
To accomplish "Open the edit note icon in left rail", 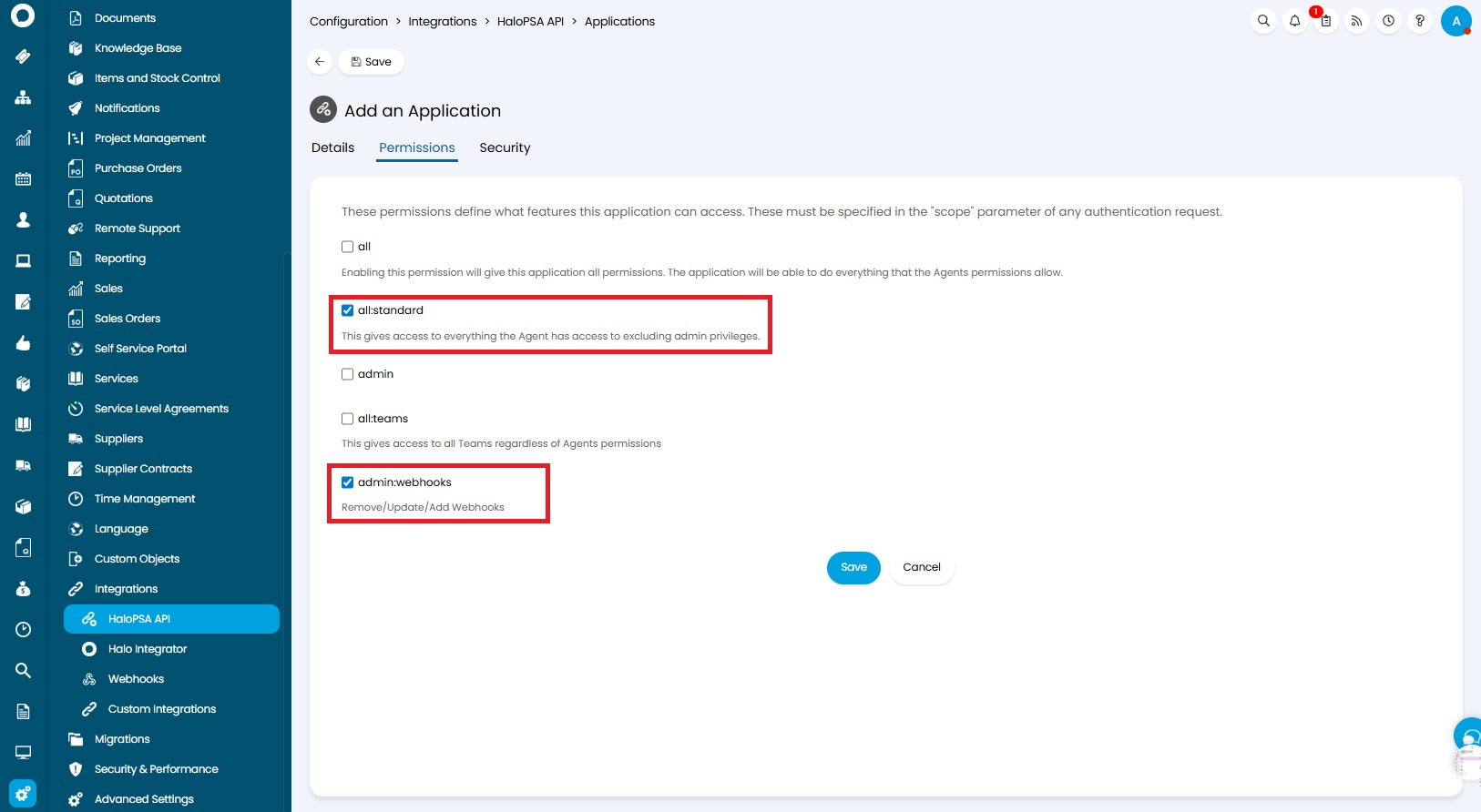I will click(x=23, y=302).
